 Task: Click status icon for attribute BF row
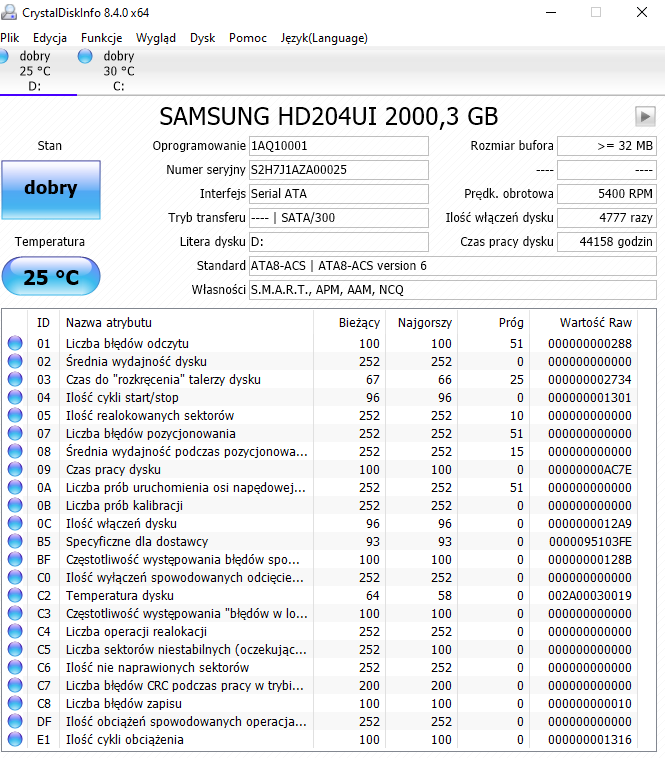click(x=15, y=559)
